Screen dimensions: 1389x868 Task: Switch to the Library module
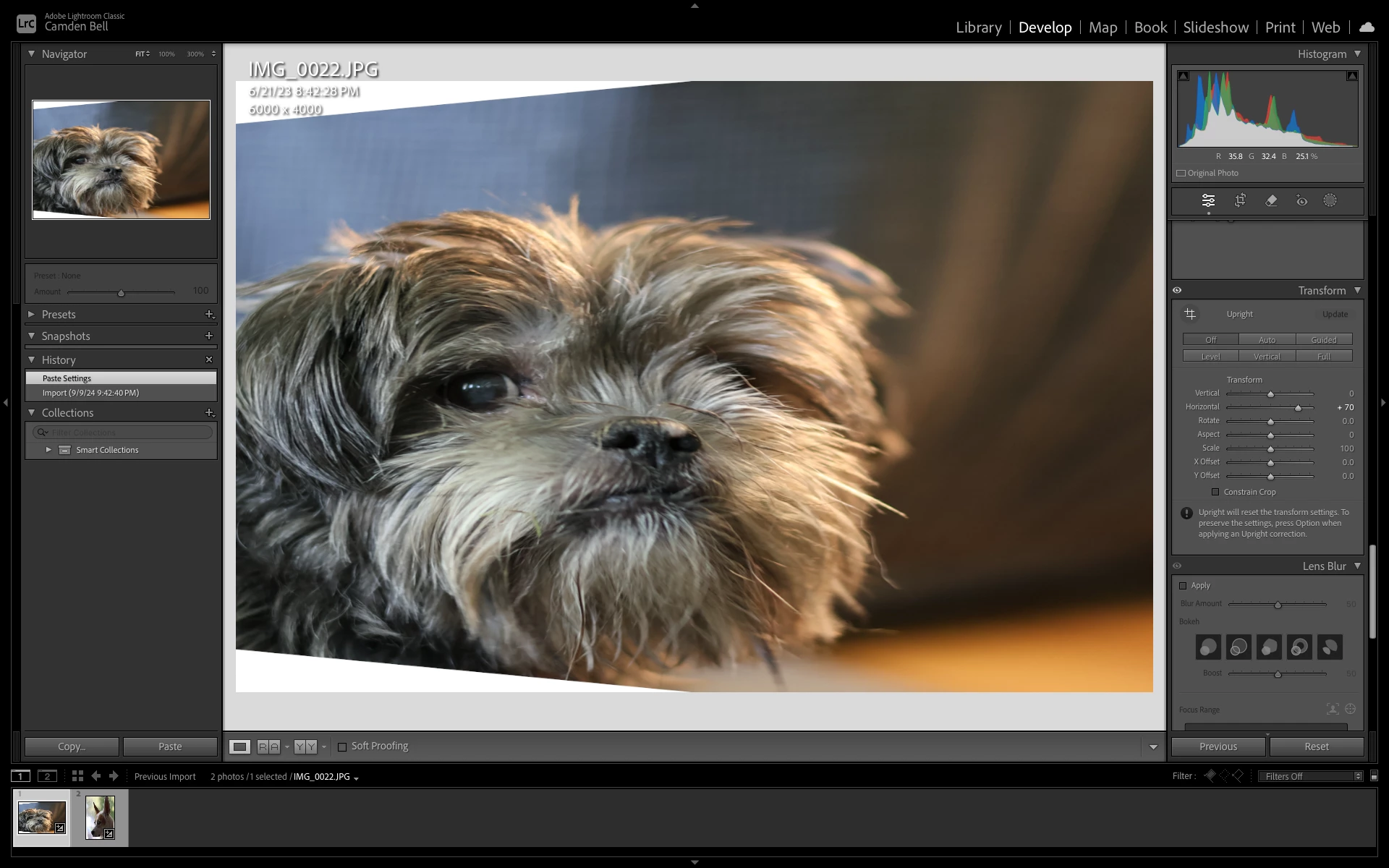978,27
